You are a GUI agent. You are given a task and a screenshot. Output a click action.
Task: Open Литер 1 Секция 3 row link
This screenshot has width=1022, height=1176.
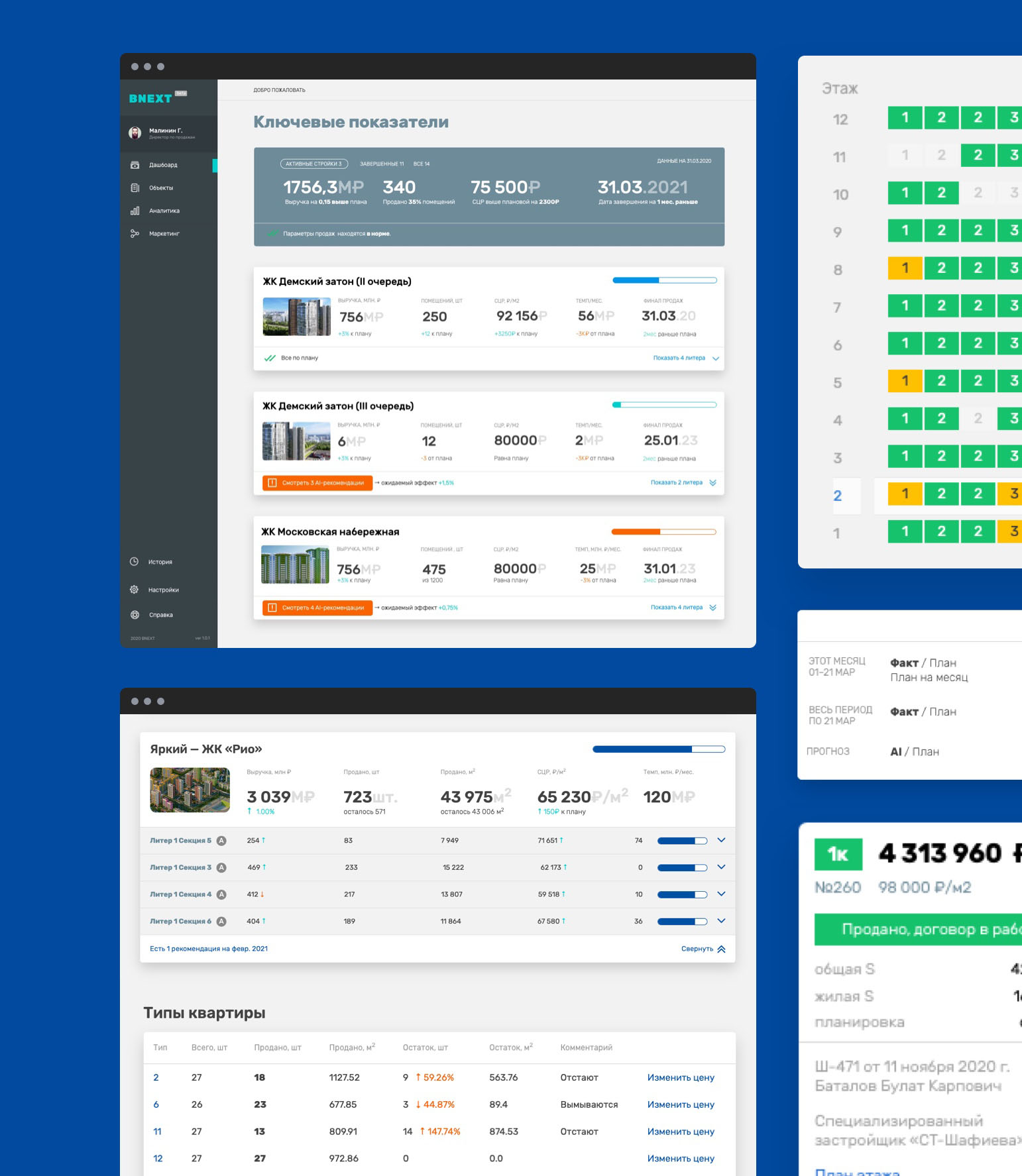click(180, 868)
